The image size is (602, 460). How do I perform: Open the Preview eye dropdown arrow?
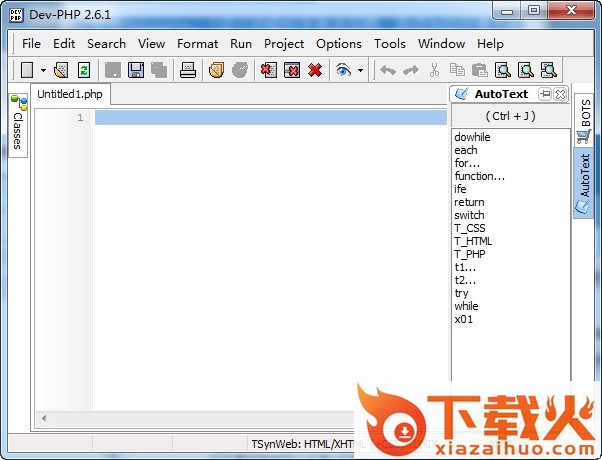(x=360, y=70)
